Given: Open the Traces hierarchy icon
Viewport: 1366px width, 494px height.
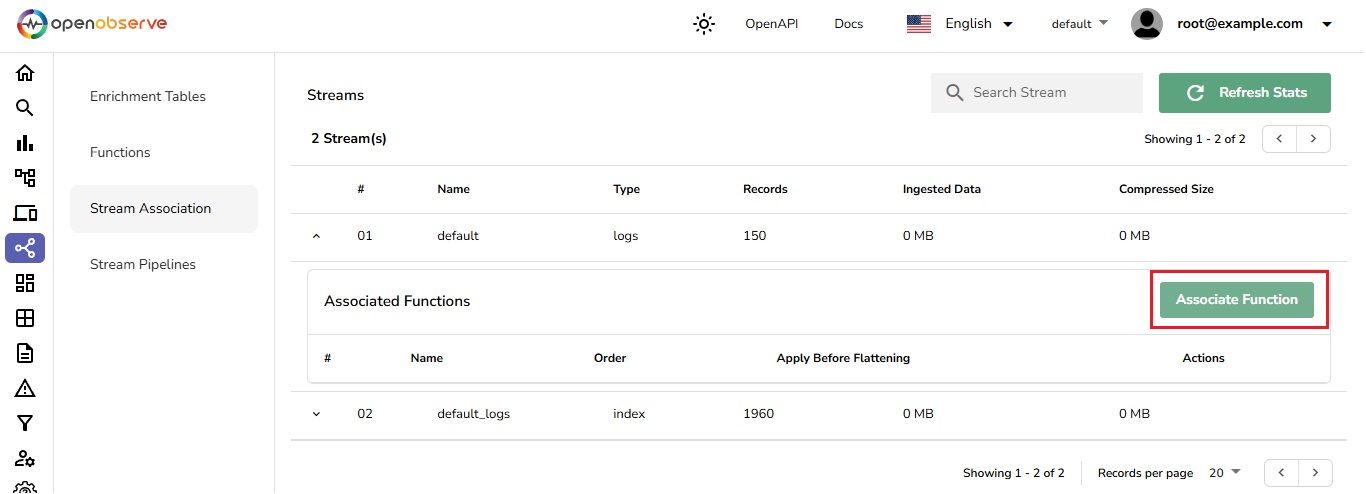Looking at the screenshot, I should click(25, 178).
